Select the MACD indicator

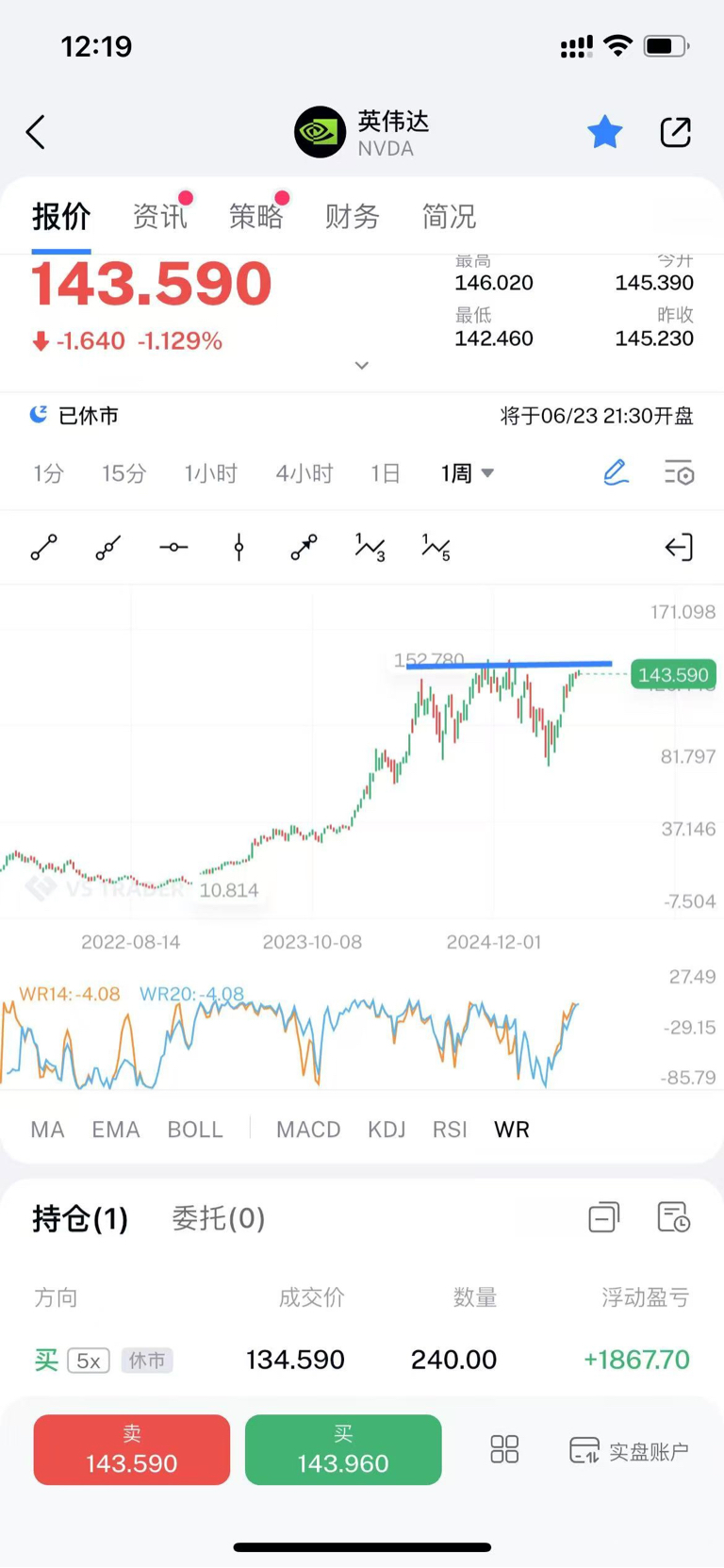point(308,1130)
